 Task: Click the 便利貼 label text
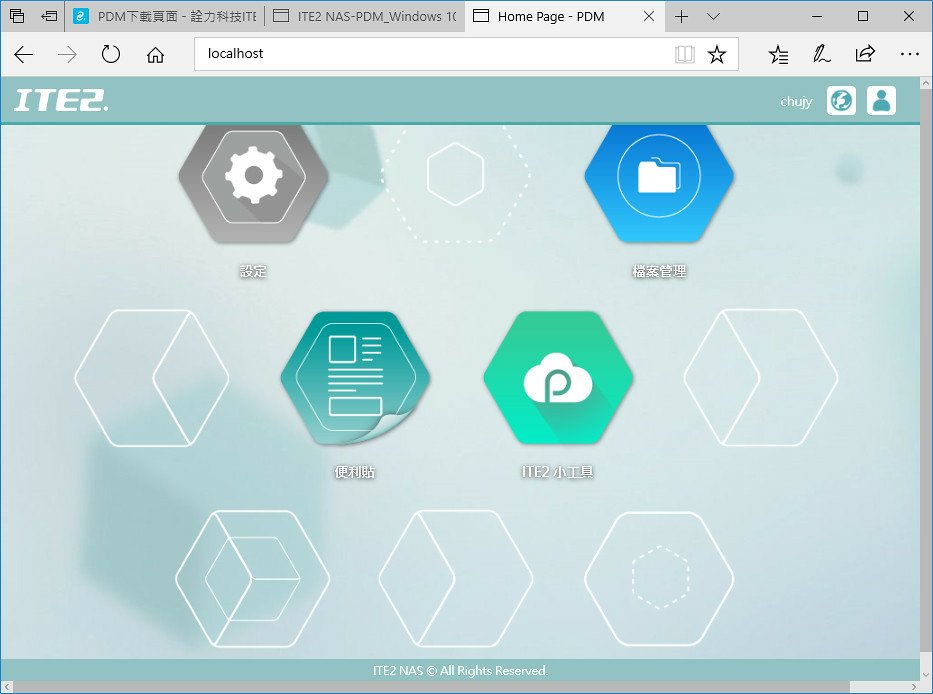(355, 472)
